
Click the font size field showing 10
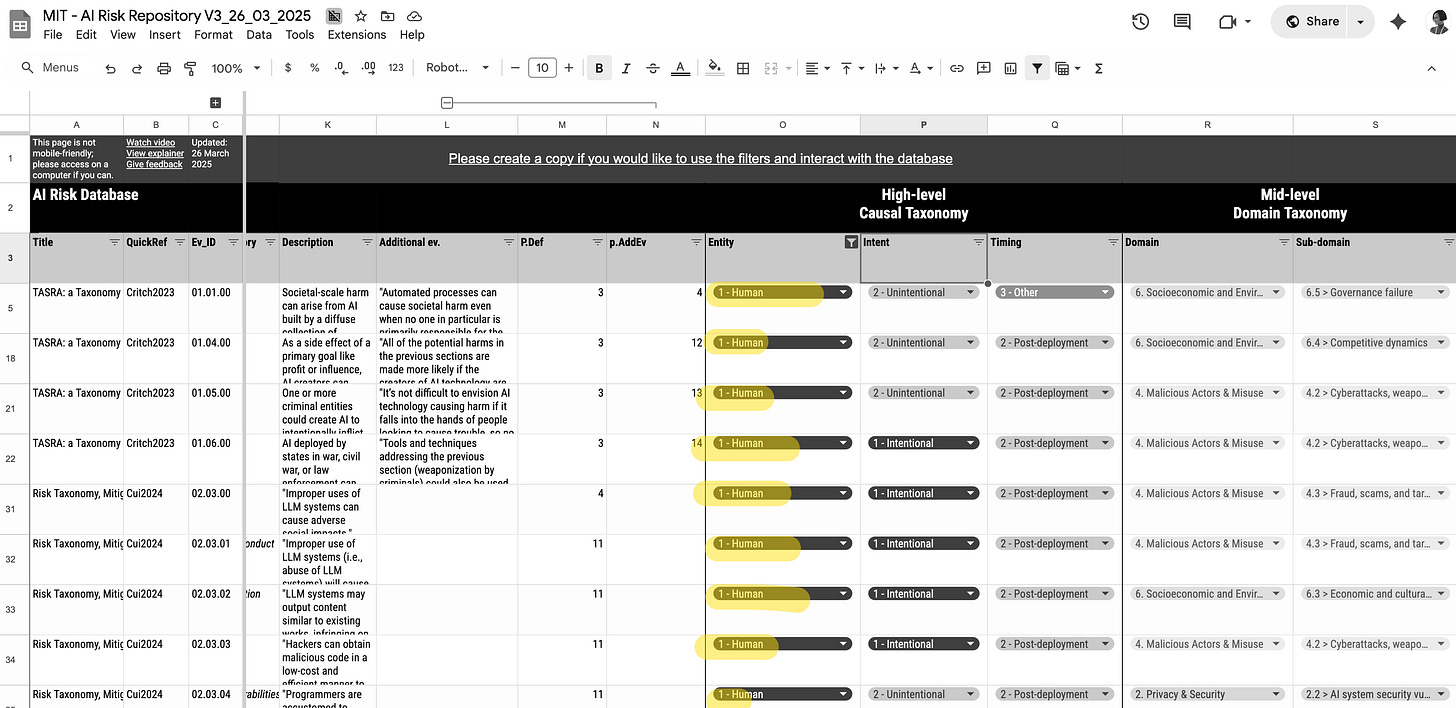[x=542, y=68]
